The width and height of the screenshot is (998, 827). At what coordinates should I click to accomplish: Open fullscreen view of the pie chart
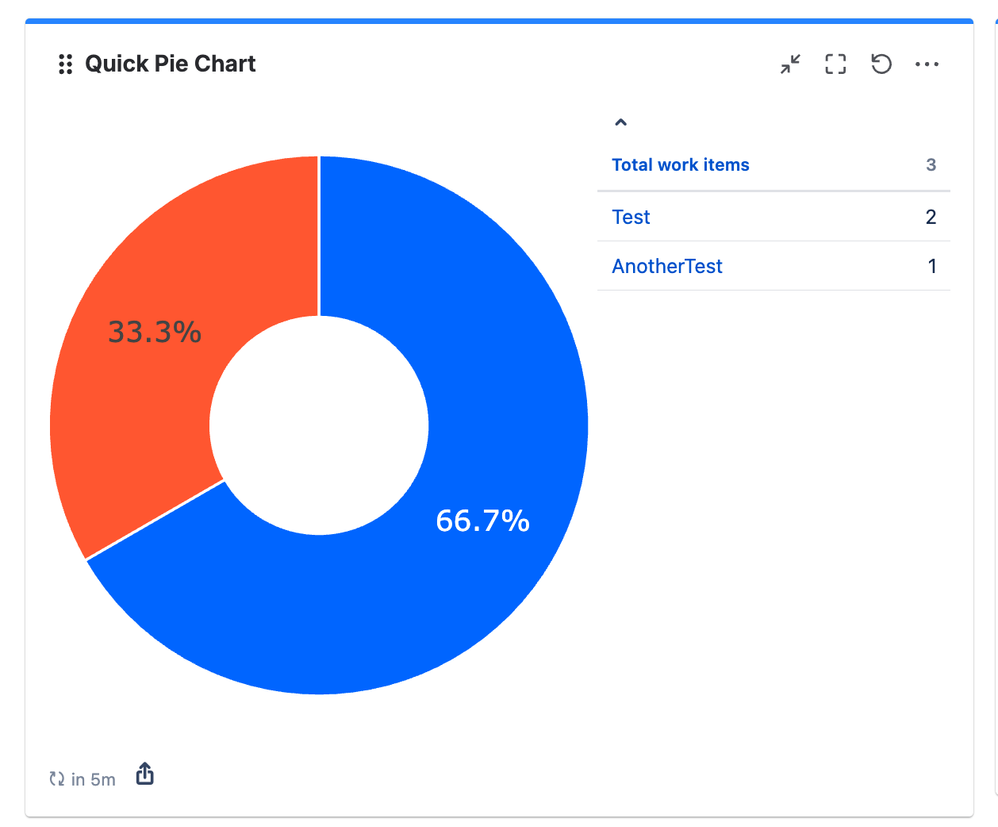(x=835, y=64)
